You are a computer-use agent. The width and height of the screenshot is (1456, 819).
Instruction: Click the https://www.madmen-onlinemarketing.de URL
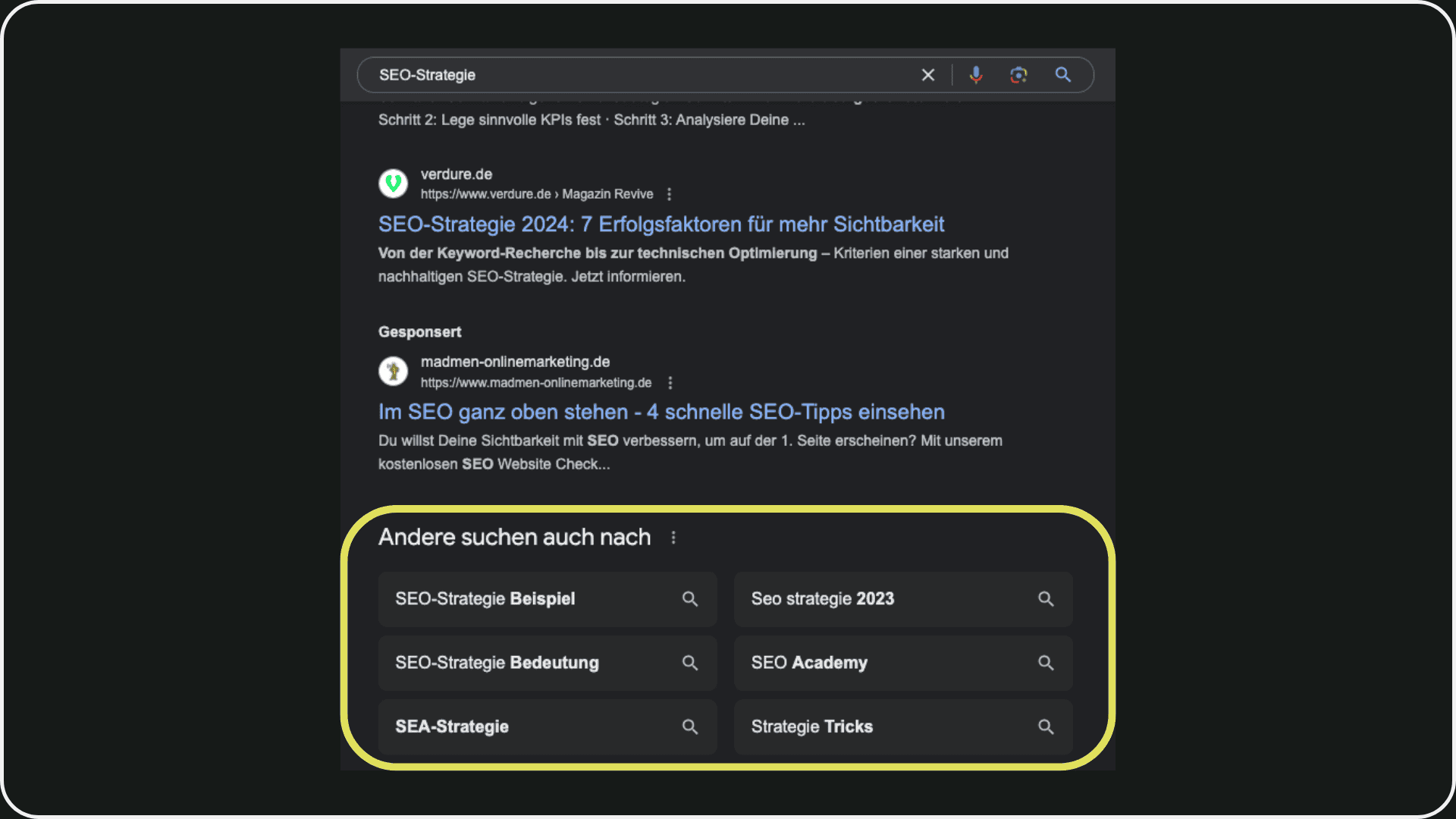pyautogui.click(x=536, y=383)
